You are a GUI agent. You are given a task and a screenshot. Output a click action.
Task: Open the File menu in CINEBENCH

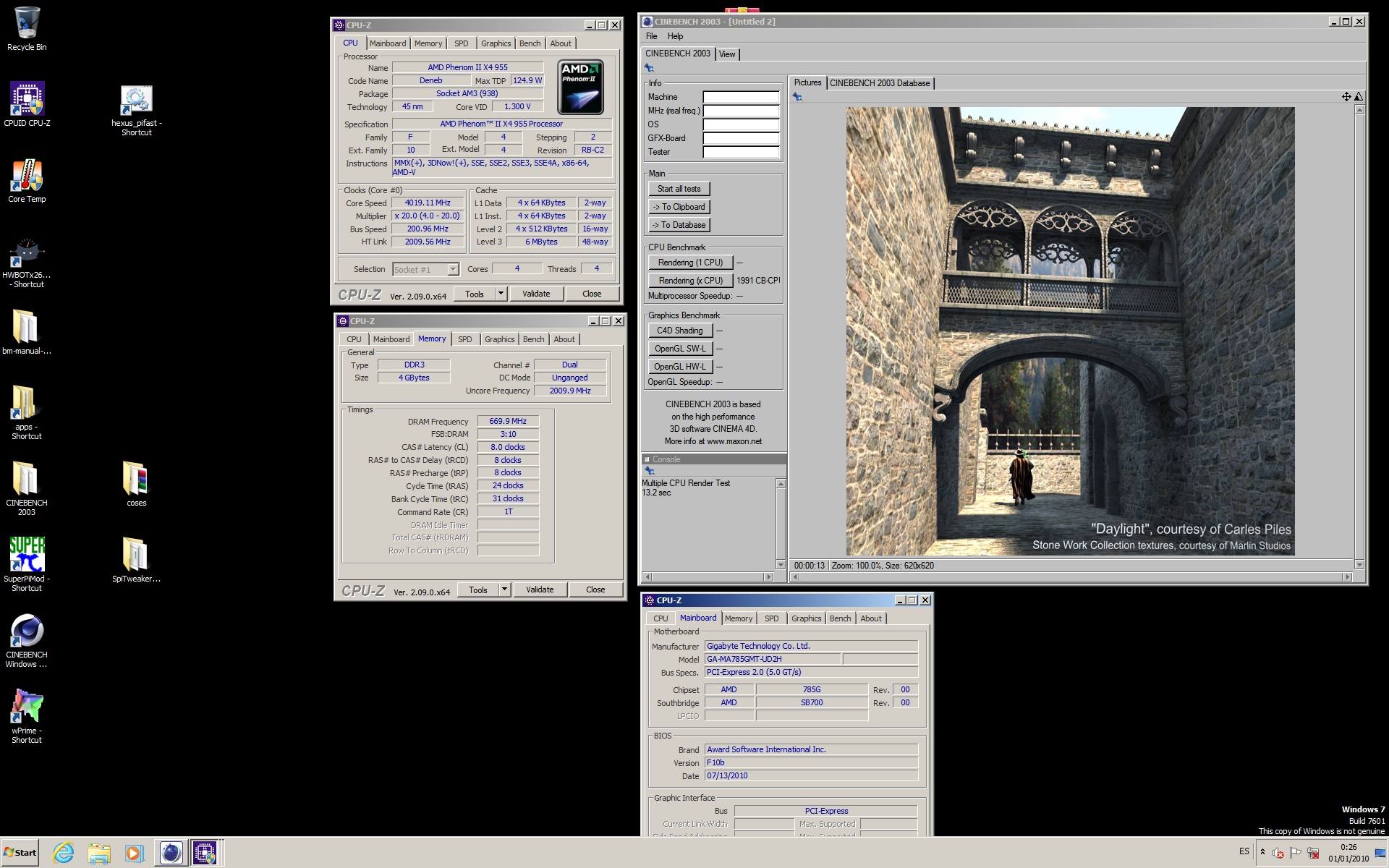point(651,36)
